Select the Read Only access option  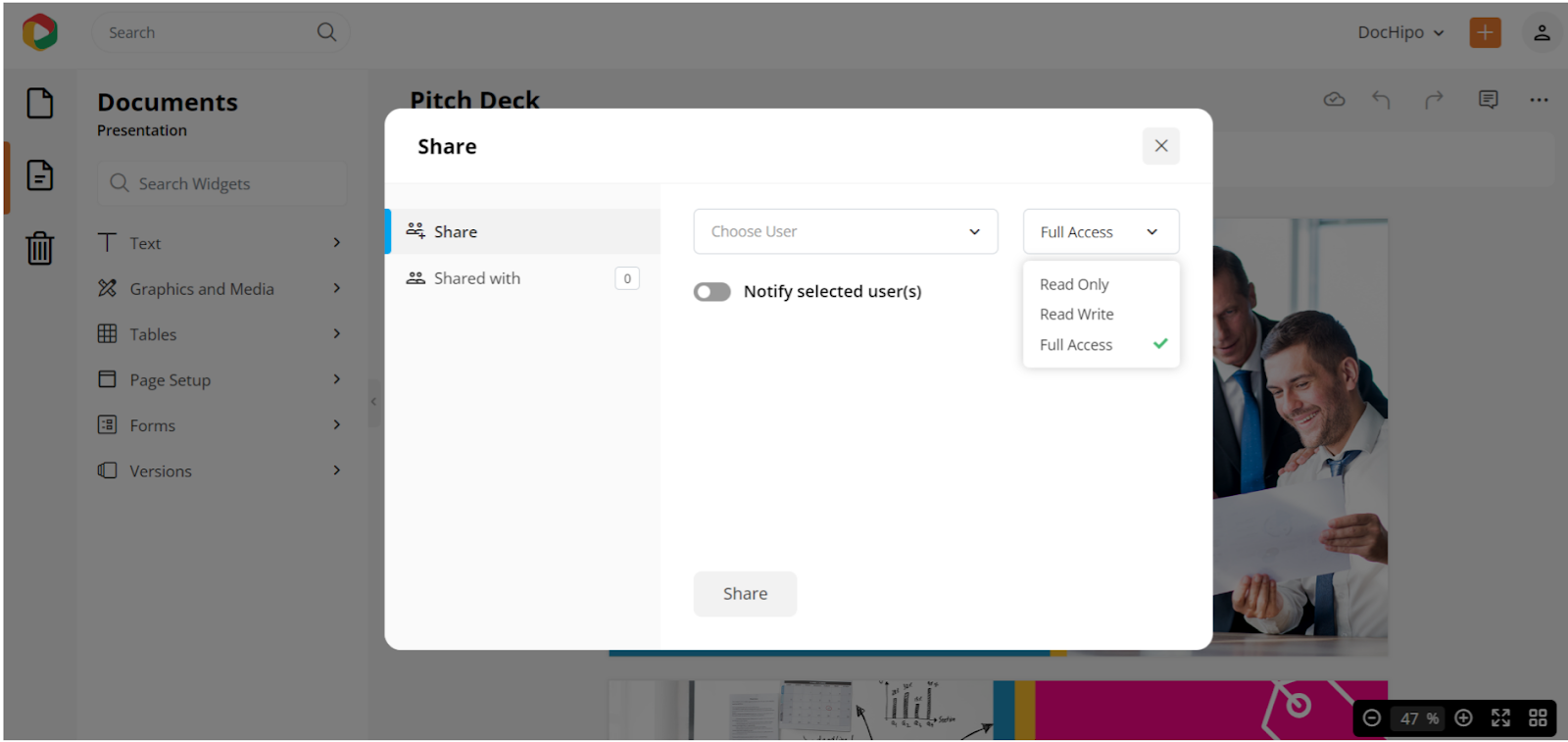1074,284
